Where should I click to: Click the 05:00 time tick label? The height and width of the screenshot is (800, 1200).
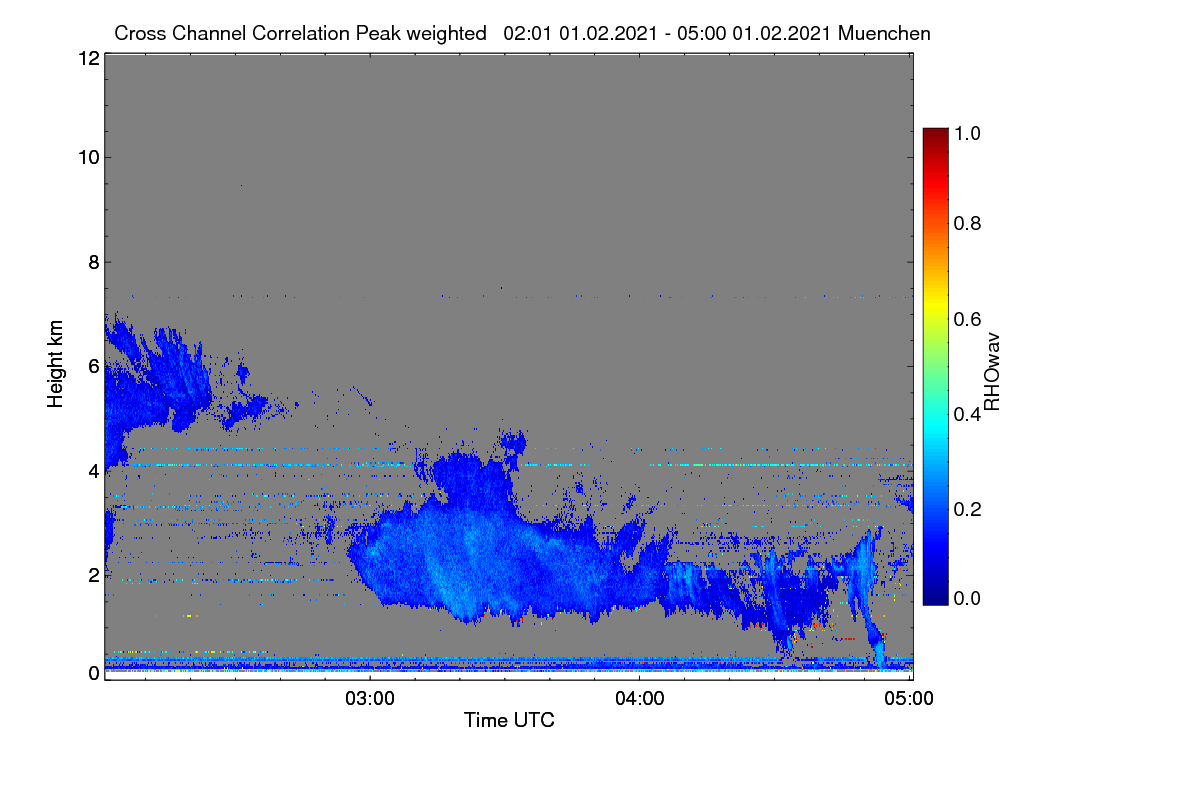(x=911, y=698)
